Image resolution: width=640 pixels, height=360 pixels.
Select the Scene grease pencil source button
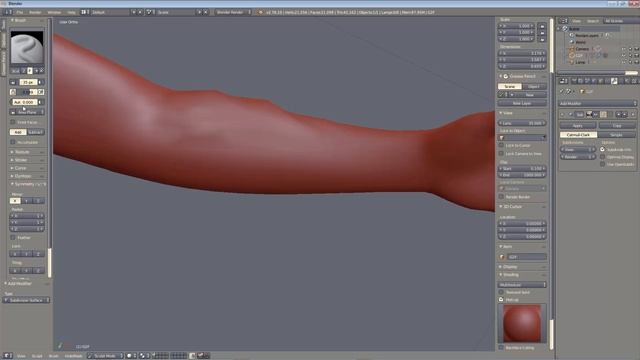[x=510, y=87]
